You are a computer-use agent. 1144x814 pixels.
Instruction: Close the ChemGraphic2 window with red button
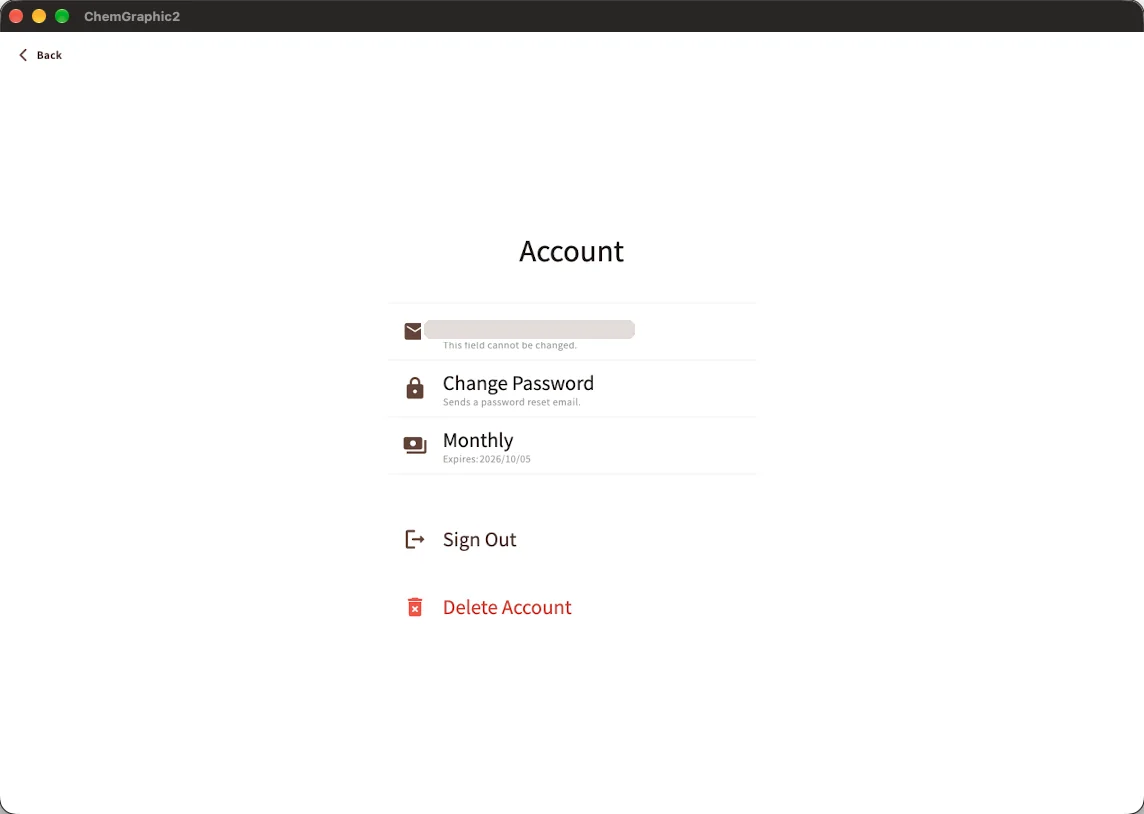(x=16, y=16)
